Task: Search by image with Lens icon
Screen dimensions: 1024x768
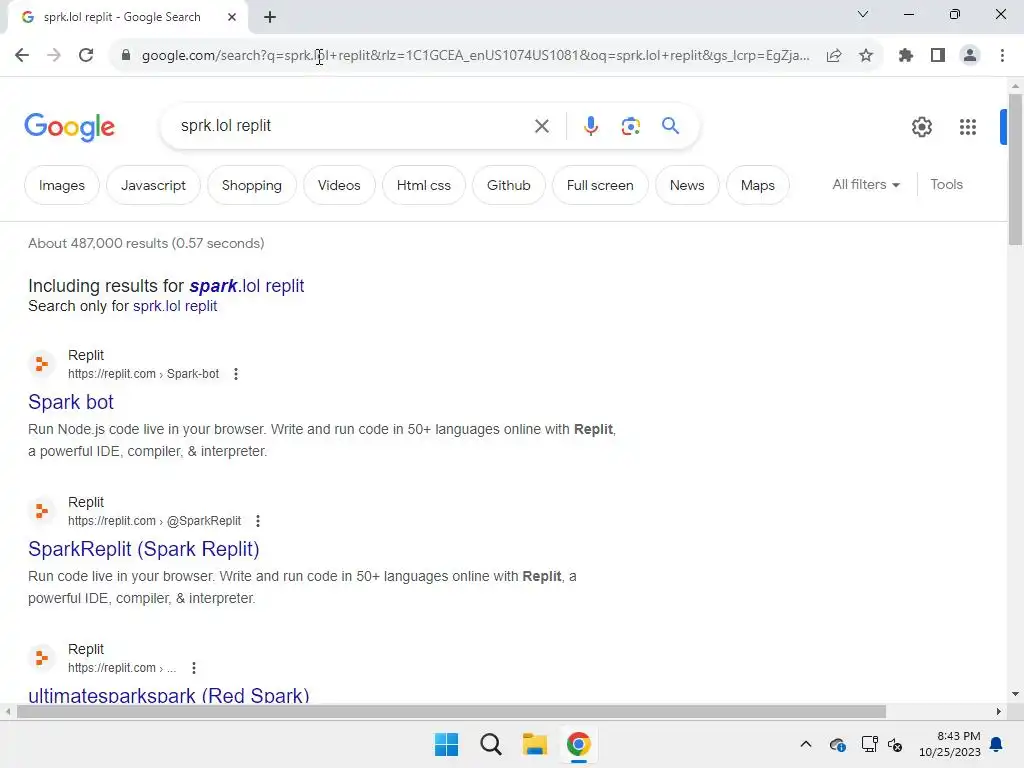Action: click(x=630, y=126)
